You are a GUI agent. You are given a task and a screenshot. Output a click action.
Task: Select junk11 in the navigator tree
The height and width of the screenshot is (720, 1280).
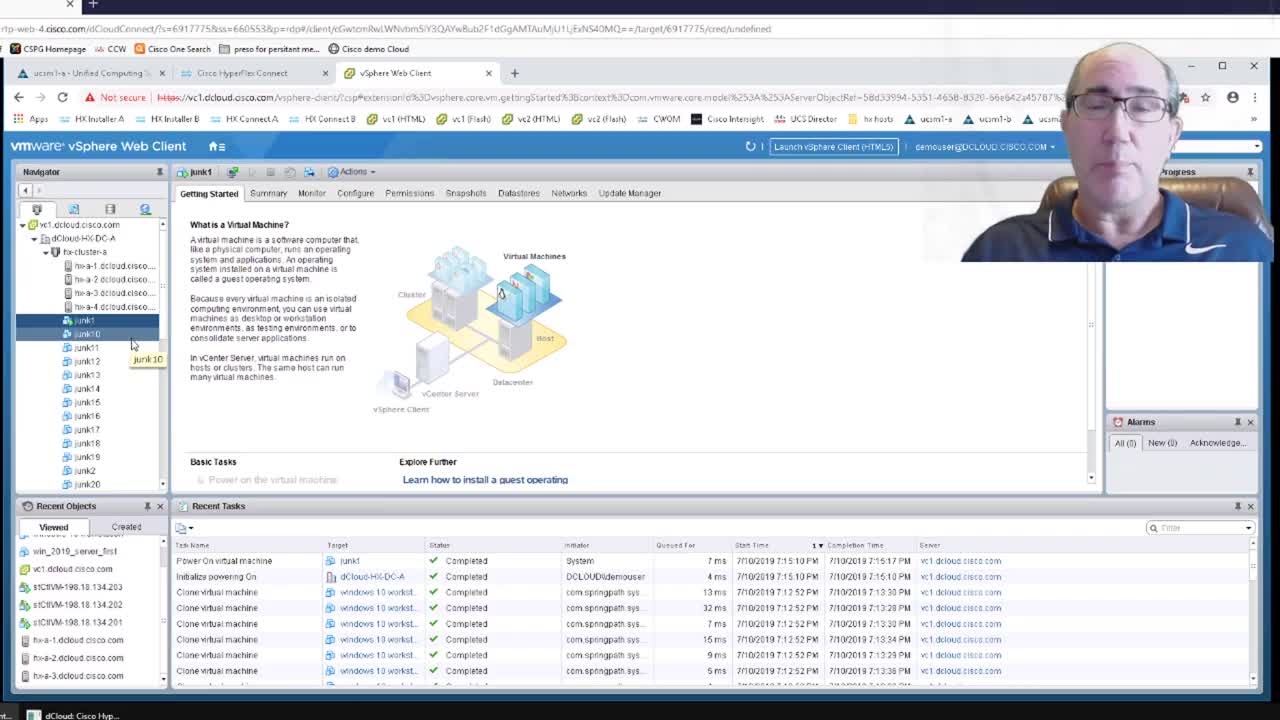[x=86, y=348]
